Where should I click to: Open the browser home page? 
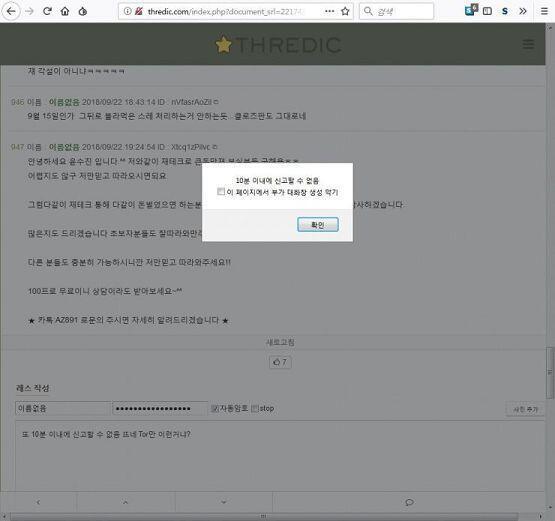[x=65, y=11]
